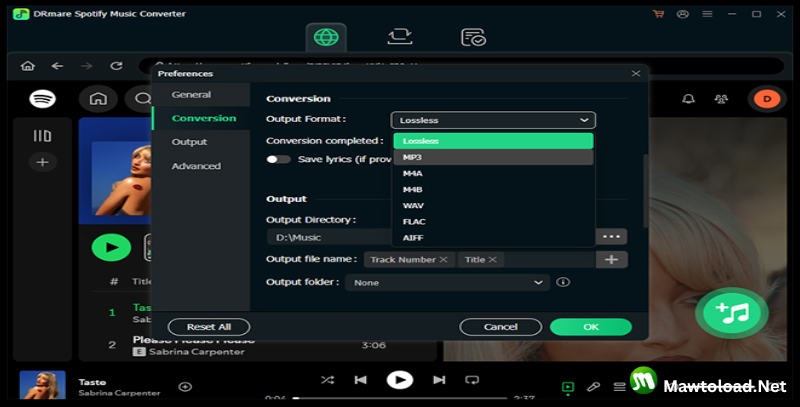Skip to previous track
The height and width of the screenshot is (407, 800).
point(361,380)
